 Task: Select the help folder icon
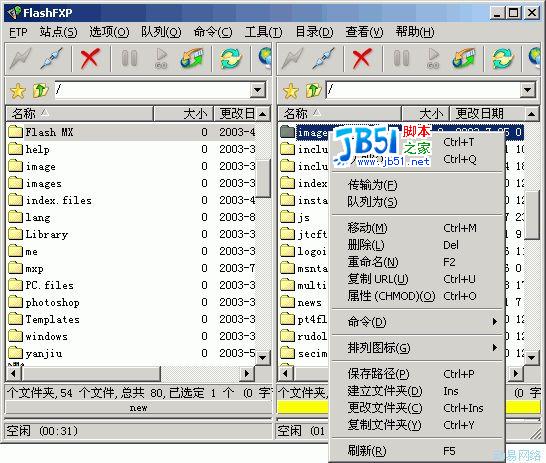pos(15,149)
